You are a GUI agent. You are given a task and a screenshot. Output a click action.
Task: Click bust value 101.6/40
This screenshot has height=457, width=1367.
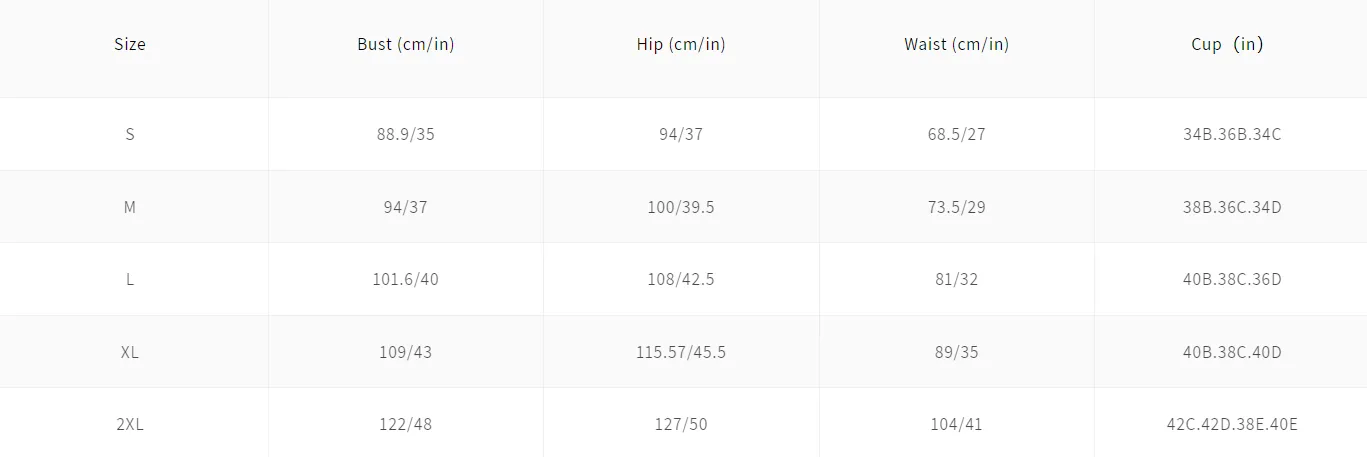[x=406, y=279]
